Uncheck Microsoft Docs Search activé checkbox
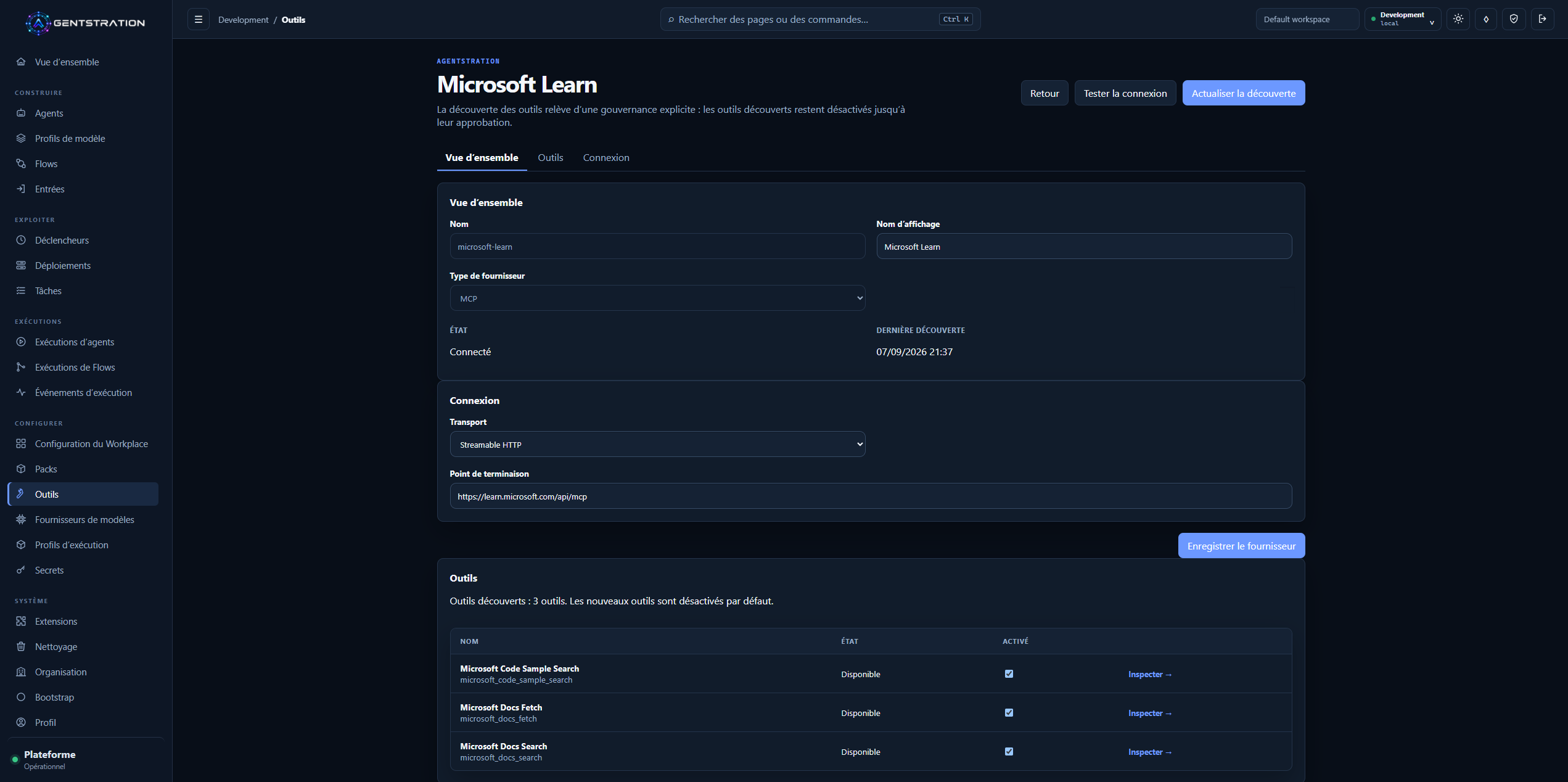This screenshot has width=1568, height=782. 1009,751
